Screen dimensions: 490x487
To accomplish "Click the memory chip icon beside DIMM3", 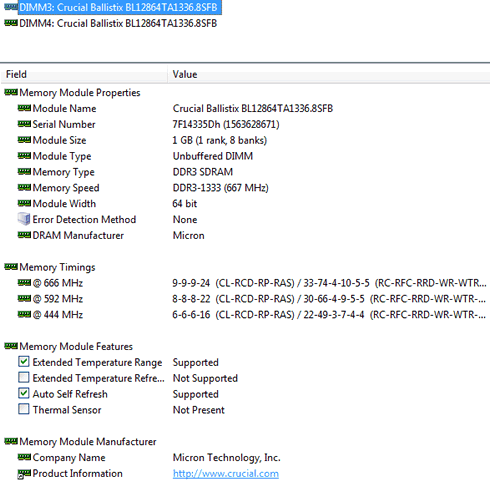I will click(11, 7).
